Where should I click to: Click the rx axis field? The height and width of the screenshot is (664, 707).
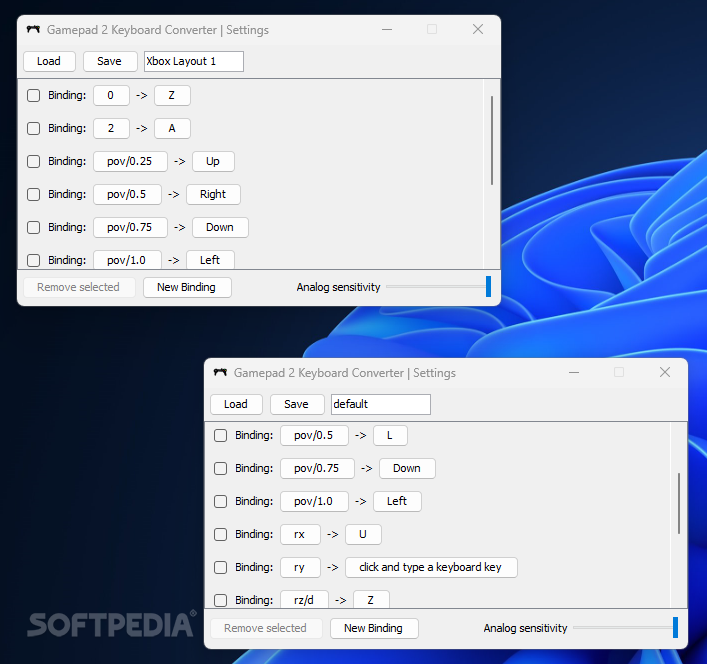tap(300, 534)
